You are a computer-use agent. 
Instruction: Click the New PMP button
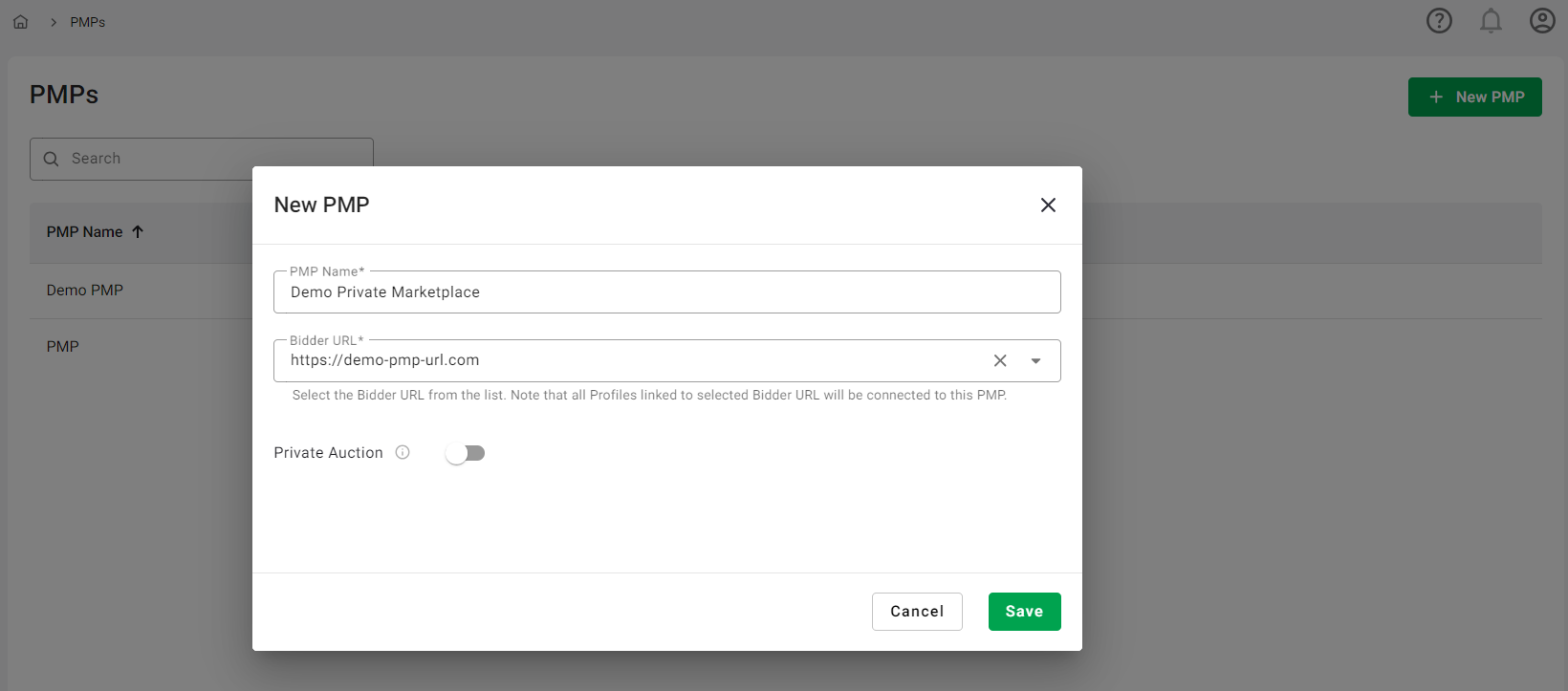1473,97
